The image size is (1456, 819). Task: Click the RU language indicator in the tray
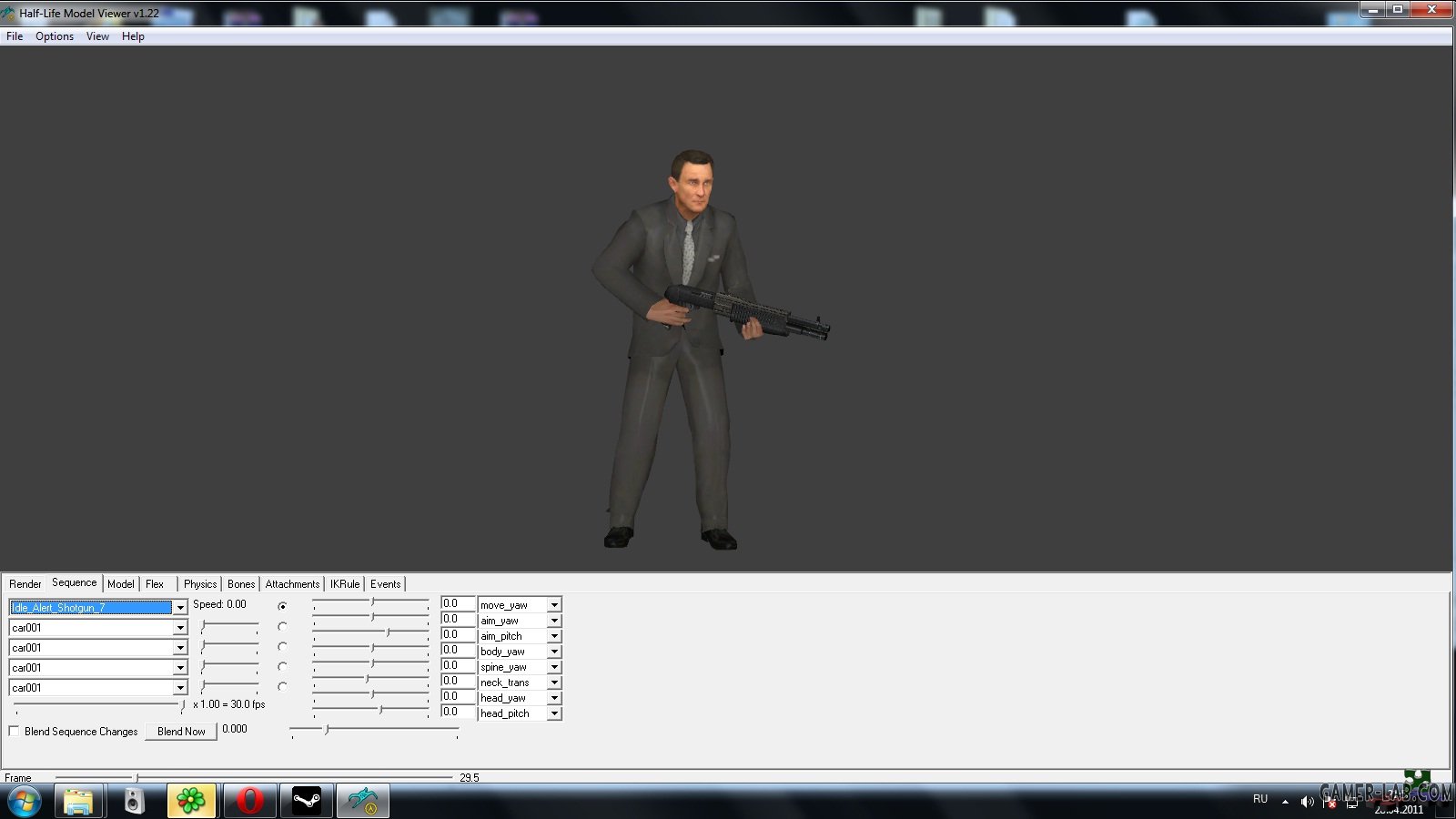pyautogui.click(x=1260, y=799)
